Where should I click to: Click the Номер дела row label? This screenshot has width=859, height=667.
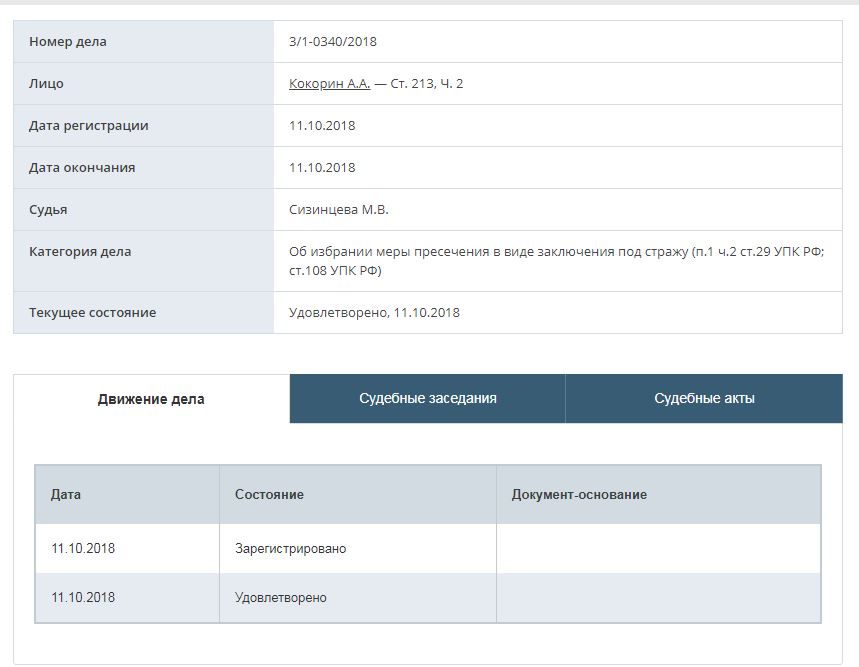click(x=68, y=42)
